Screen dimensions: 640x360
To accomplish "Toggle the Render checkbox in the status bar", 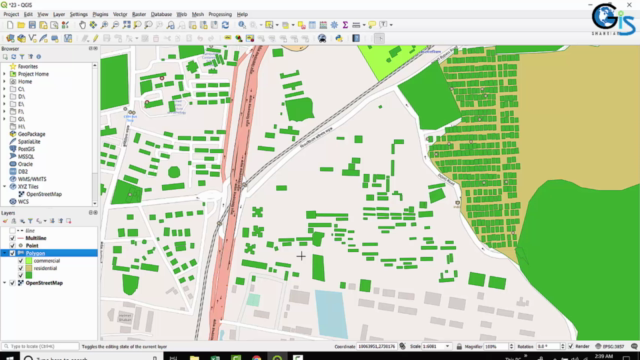I will pyautogui.click(x=571, y=347).
